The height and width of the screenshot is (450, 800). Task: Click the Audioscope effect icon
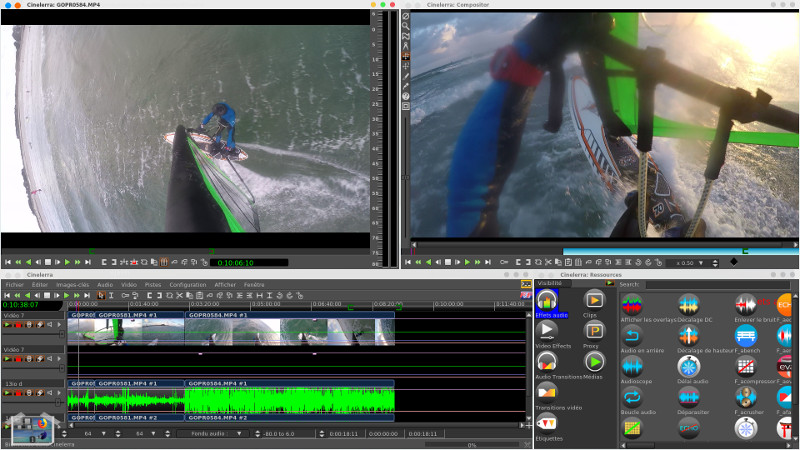click(x=632, y=367)
